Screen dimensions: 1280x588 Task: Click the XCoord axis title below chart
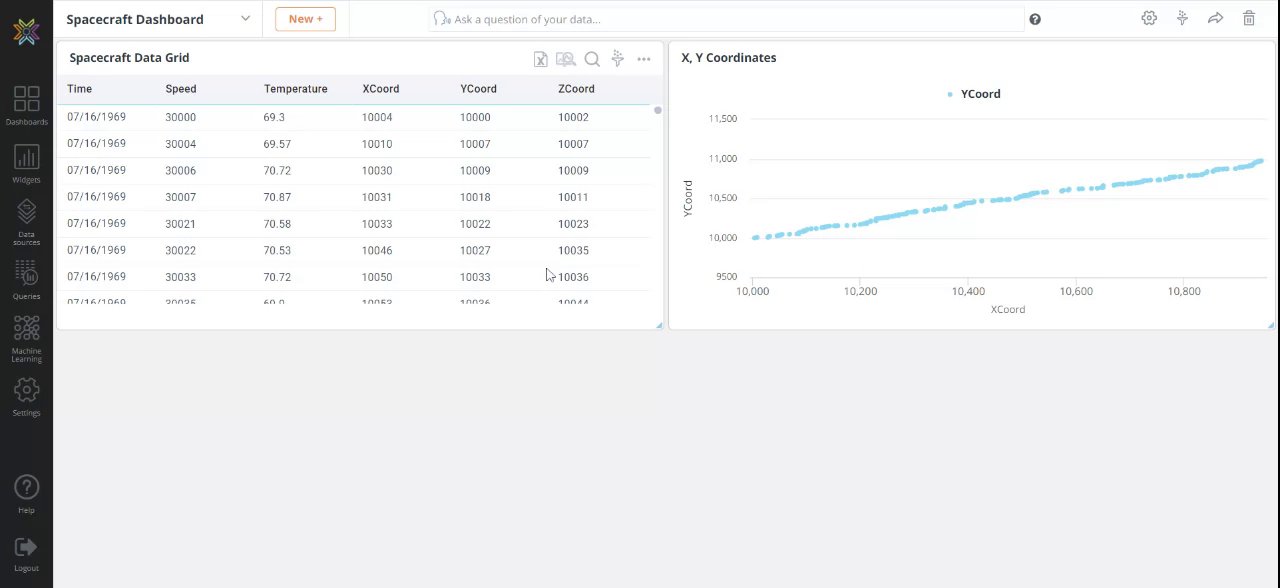click(x=1008, y=310)
